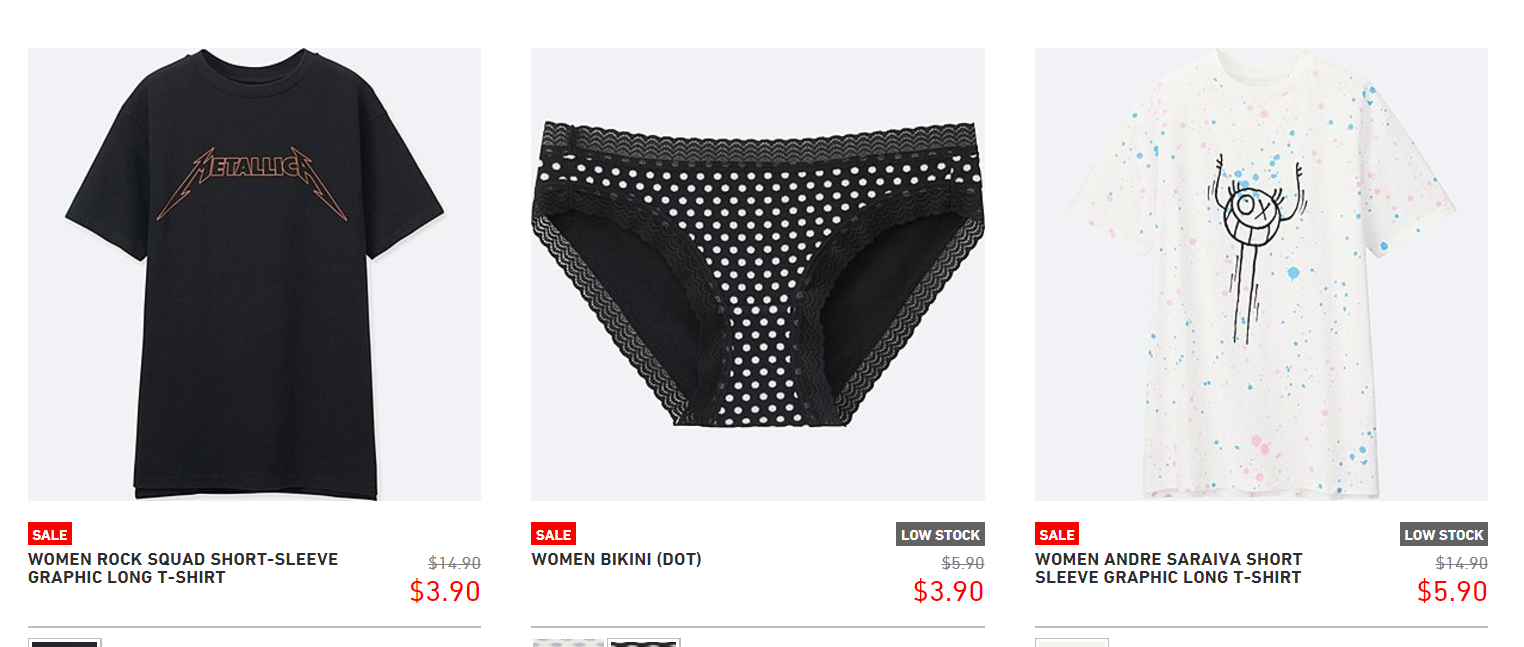Click the crossed-out $14.90 price on Rock Squad shirt
This screenshot has height=647, width=1524.
[455, 563]
